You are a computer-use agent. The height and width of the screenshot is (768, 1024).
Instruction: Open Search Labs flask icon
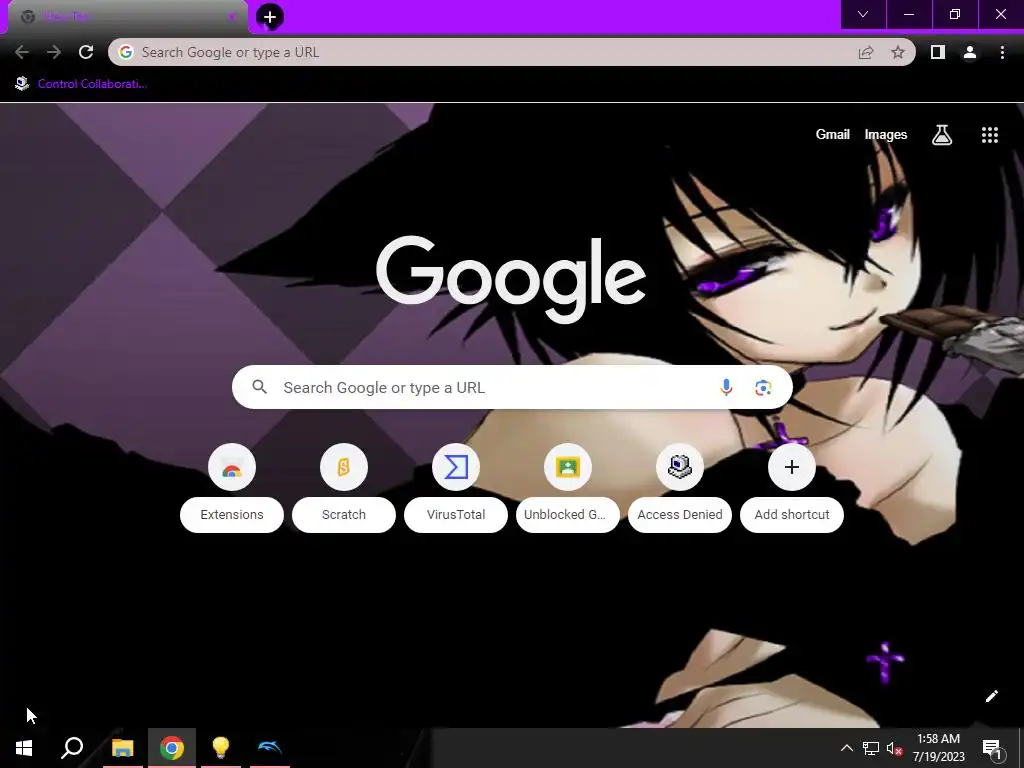coord(942,135)
